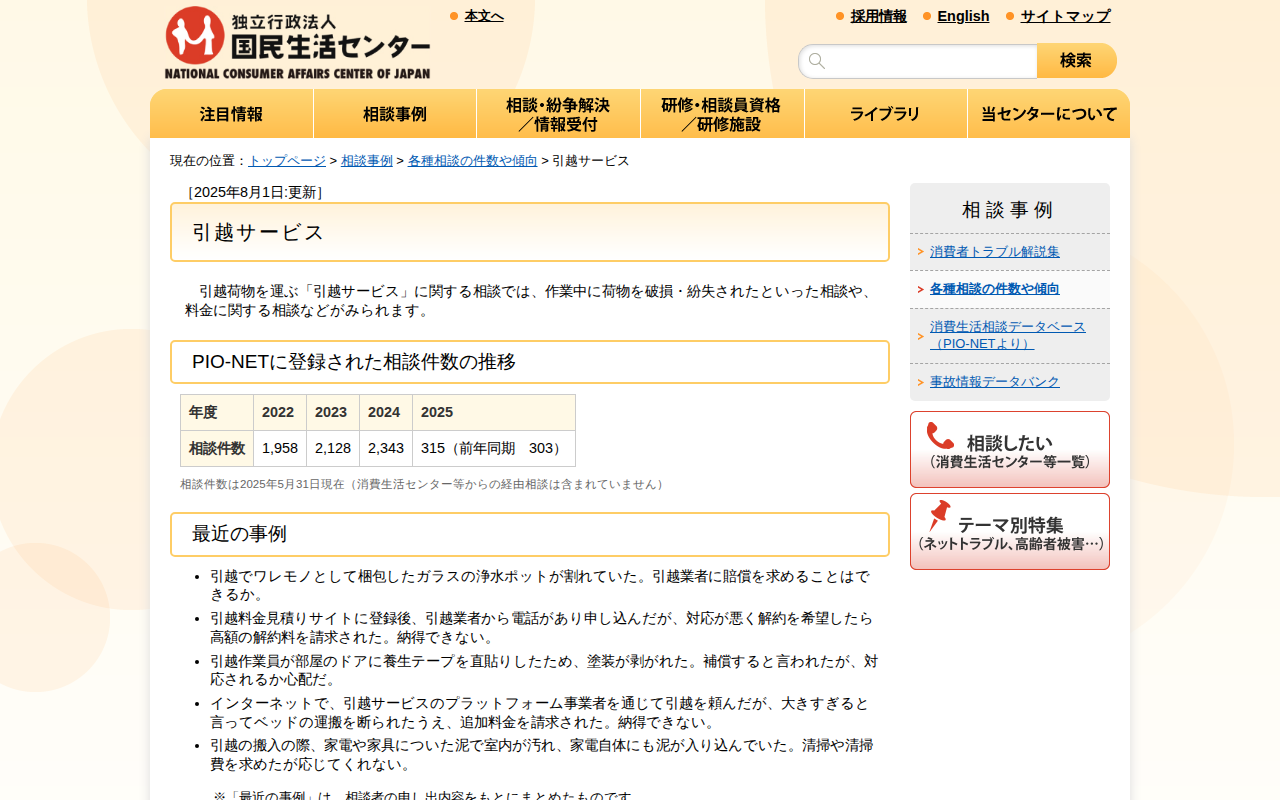The height and width of the screenshot is (800, 1280).
Task: Open the 相談事例 navigation menu
Action: [x=395, y=114]
